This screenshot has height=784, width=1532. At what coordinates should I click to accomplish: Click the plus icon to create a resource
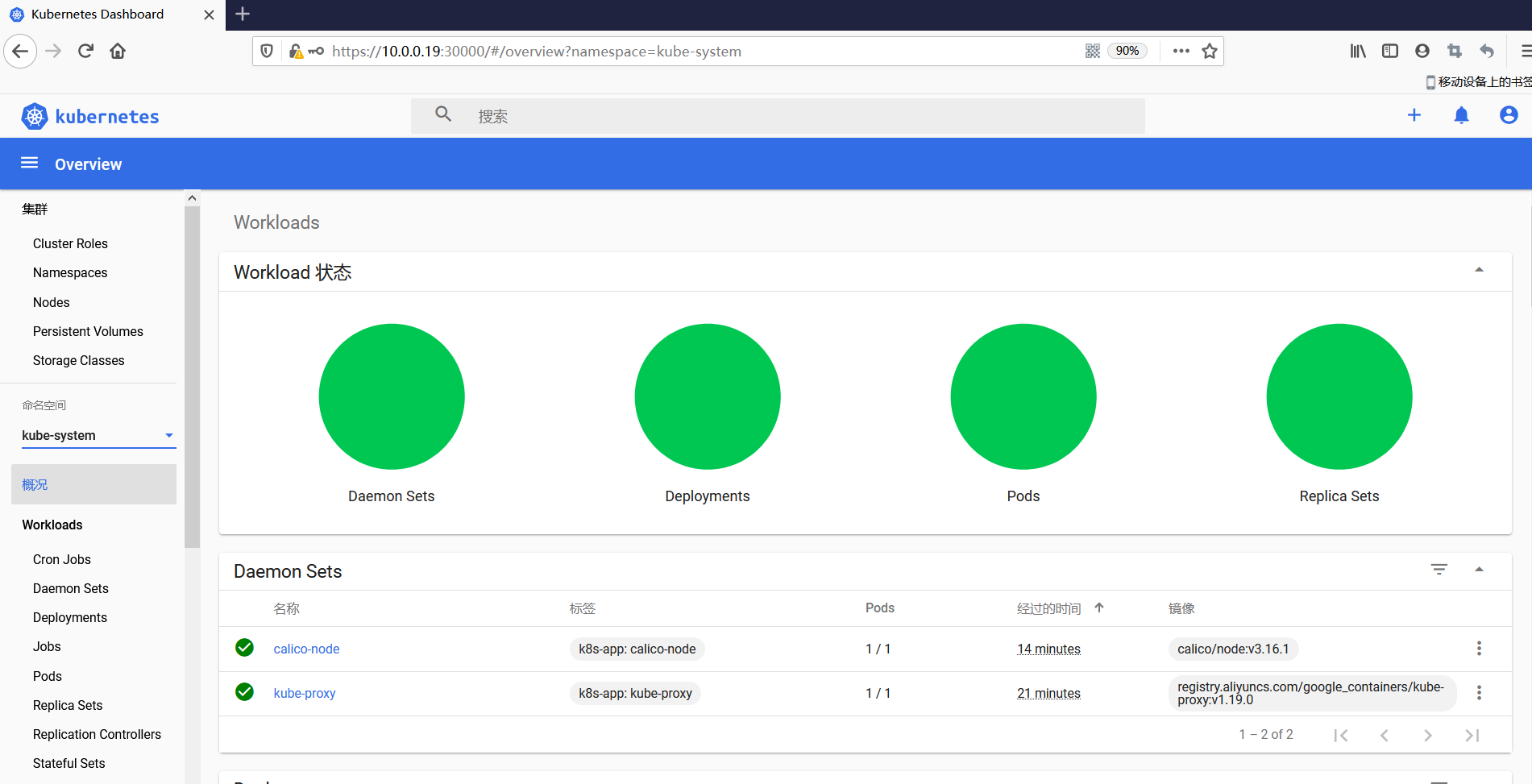click(x=1414, y=115)
